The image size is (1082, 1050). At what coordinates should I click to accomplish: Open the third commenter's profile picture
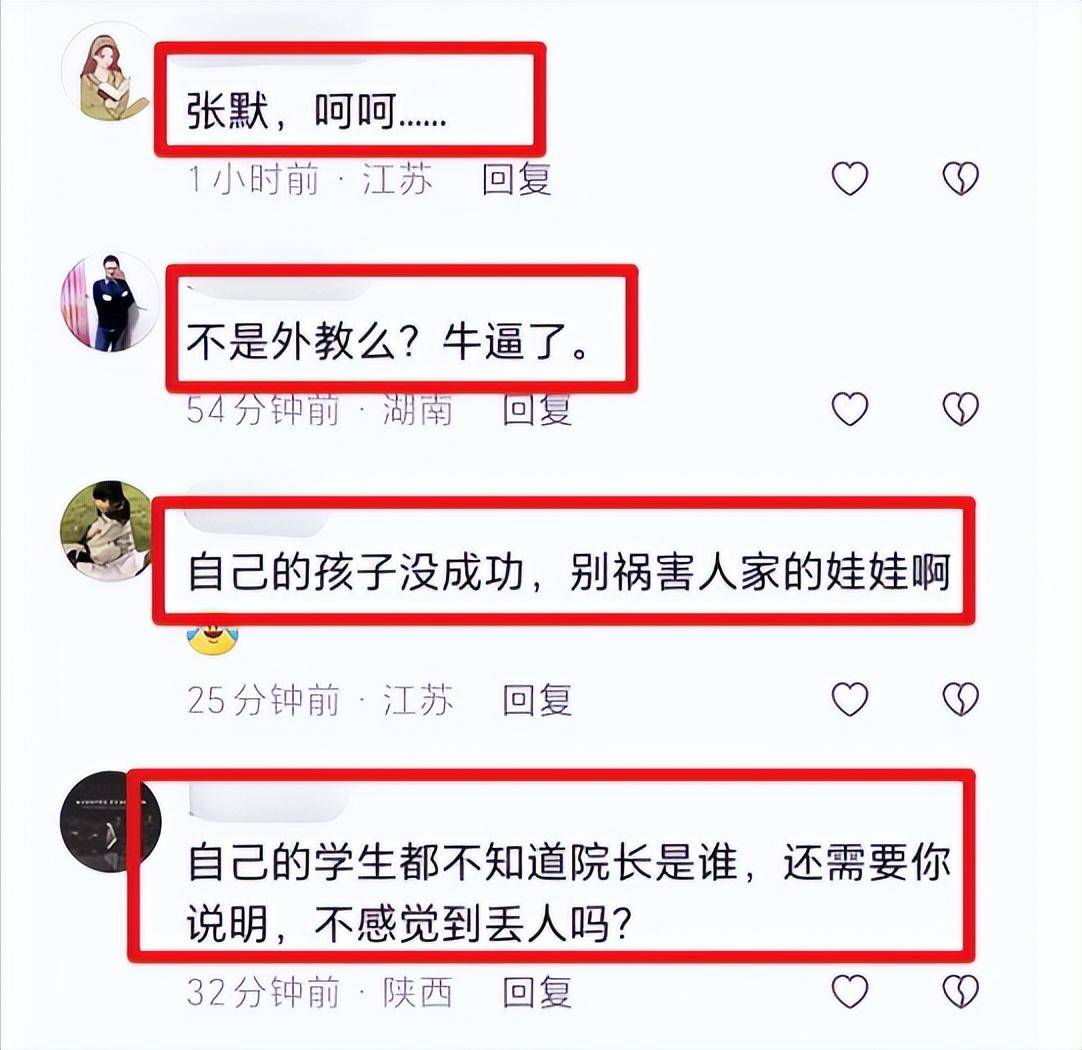(109, 531)
